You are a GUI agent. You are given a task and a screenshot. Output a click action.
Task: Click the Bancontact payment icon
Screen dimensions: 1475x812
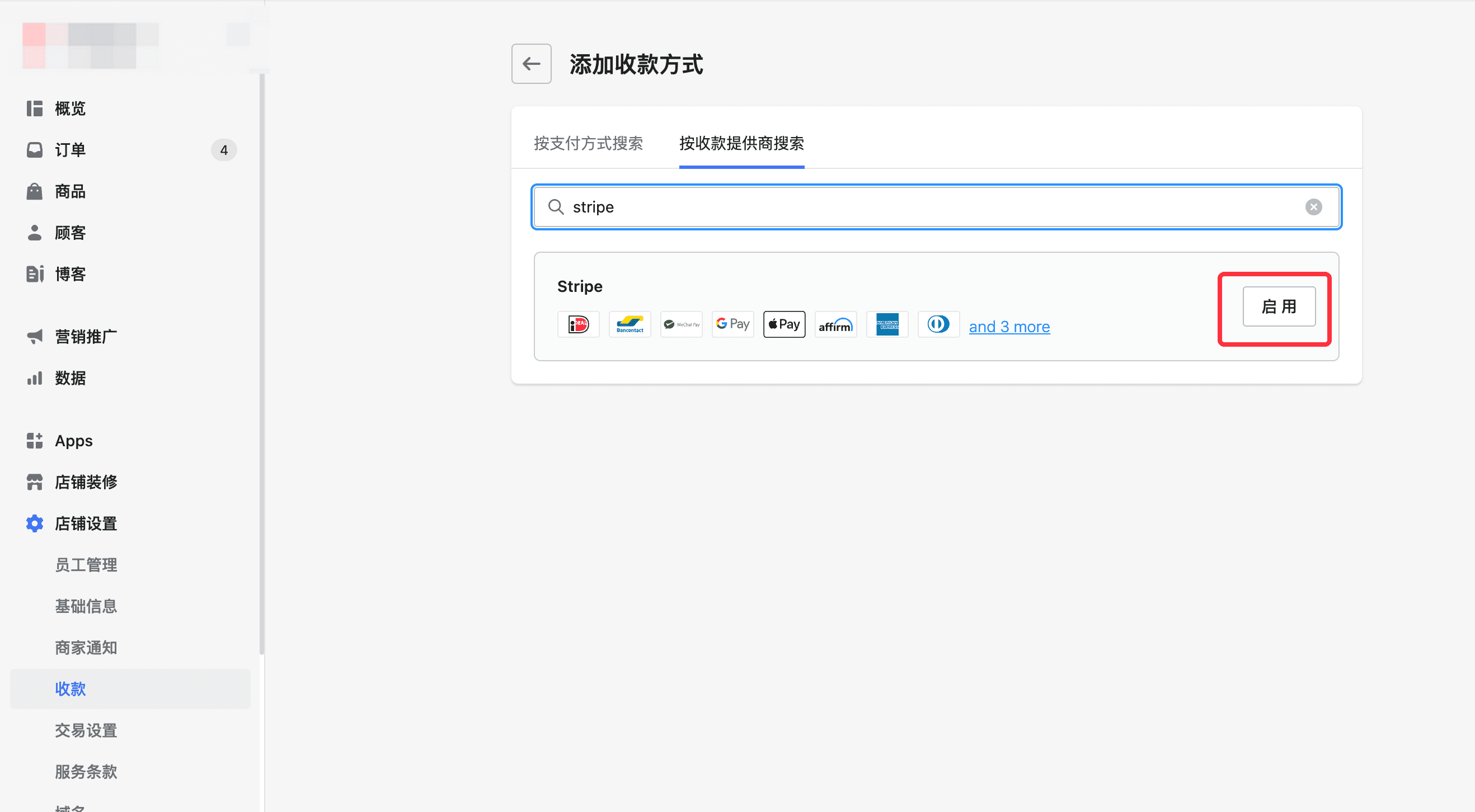click(x=630, y=324)
